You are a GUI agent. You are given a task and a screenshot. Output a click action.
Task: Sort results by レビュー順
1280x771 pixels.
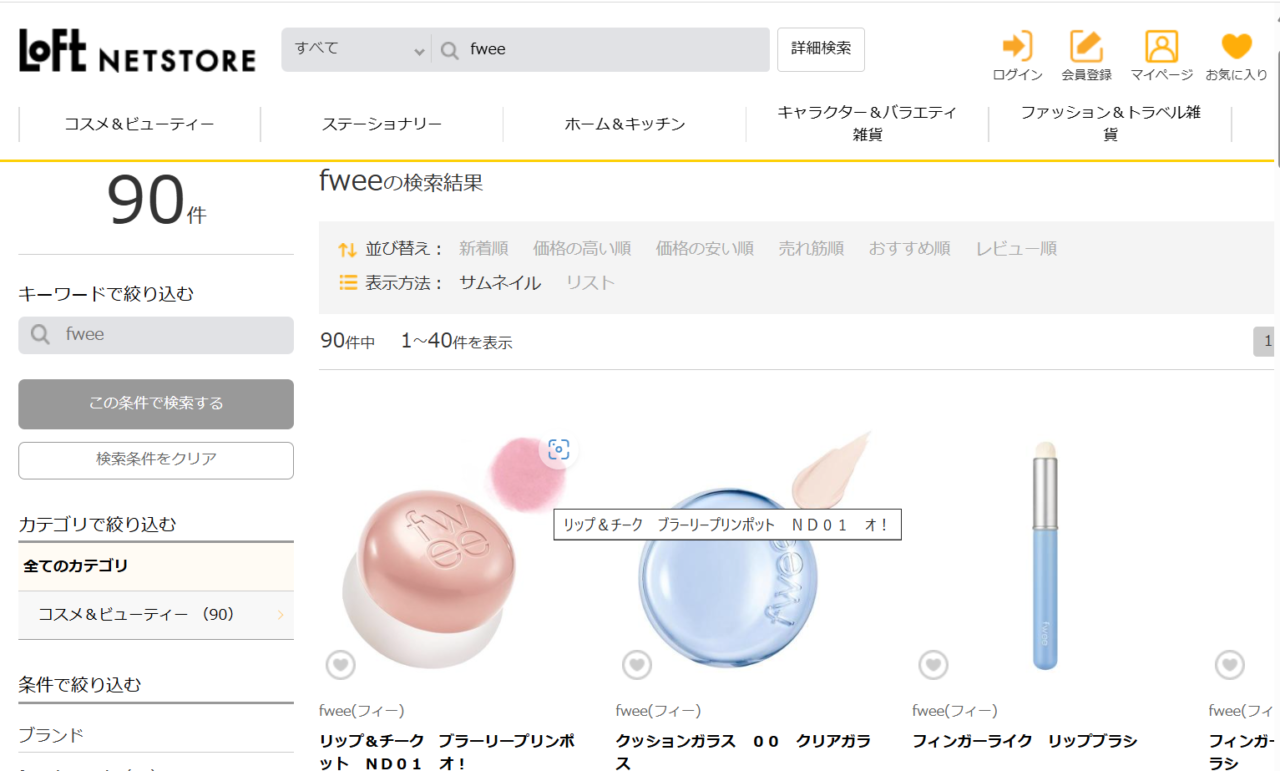pyautogui.click(x=1016, y=248)
